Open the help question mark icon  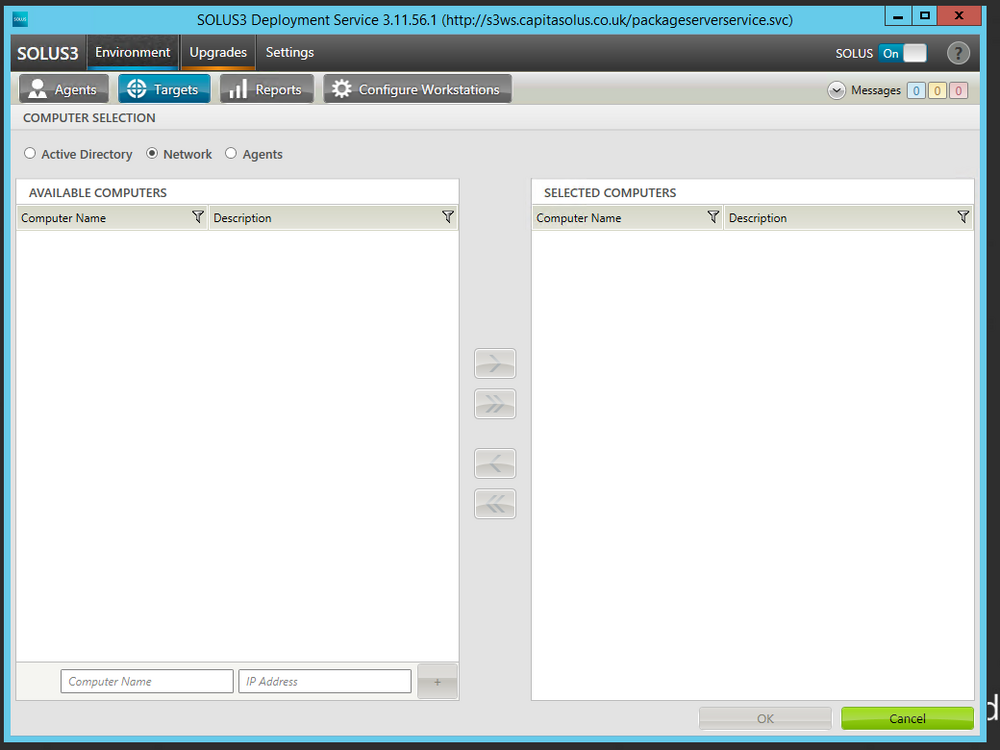pyautogui.click(x=958, y=53)
